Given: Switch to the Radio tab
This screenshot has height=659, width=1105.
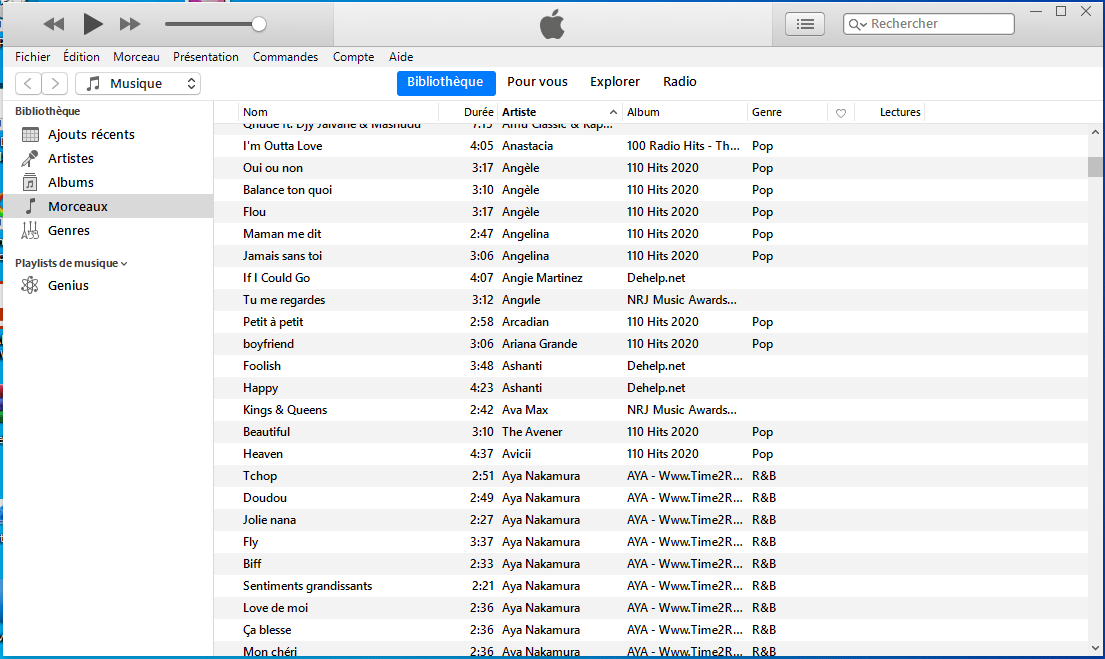Looking at the screenshot, I should click(679, 82).
